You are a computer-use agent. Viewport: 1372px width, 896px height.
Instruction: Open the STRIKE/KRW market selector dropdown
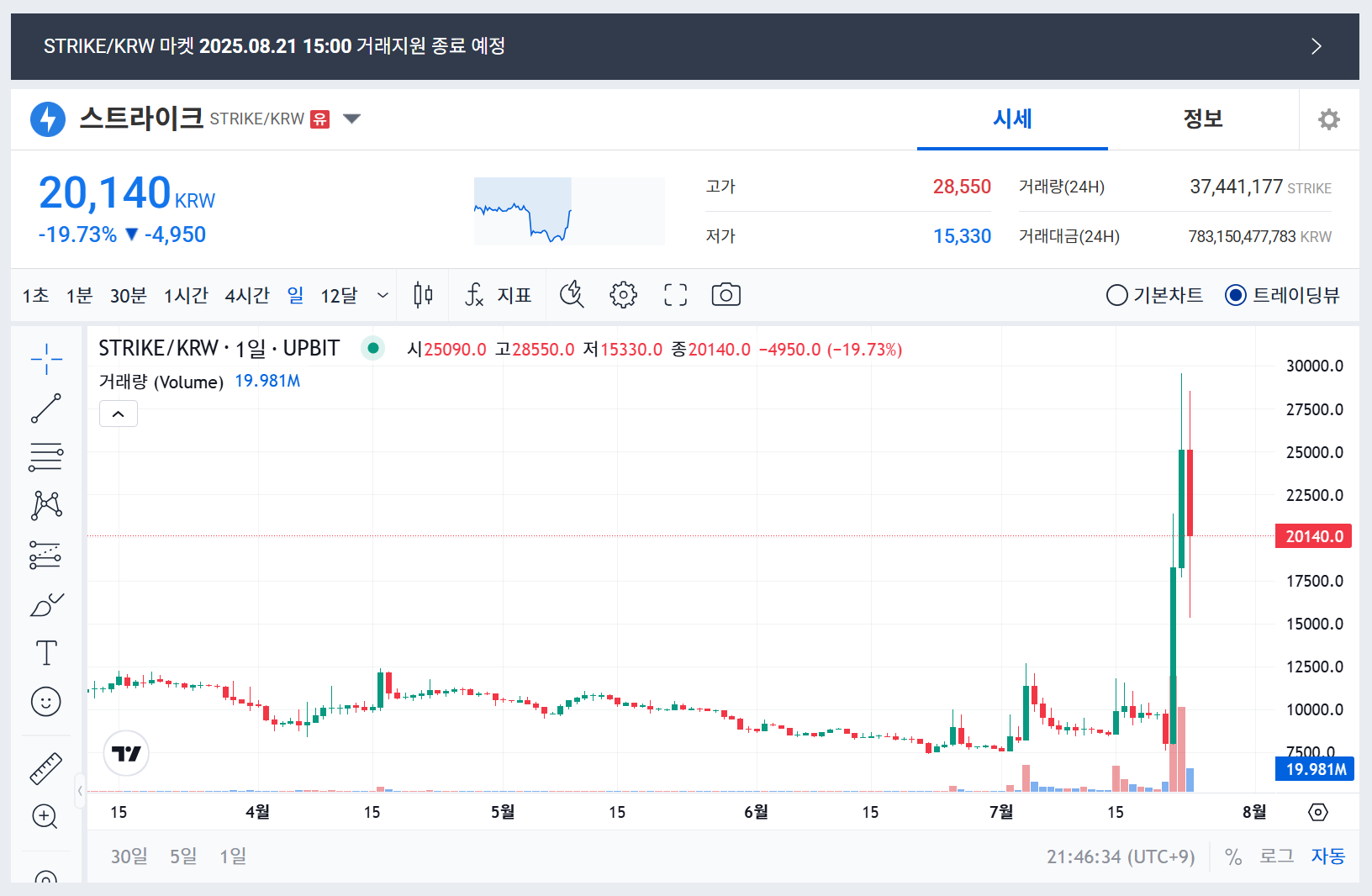351,119
